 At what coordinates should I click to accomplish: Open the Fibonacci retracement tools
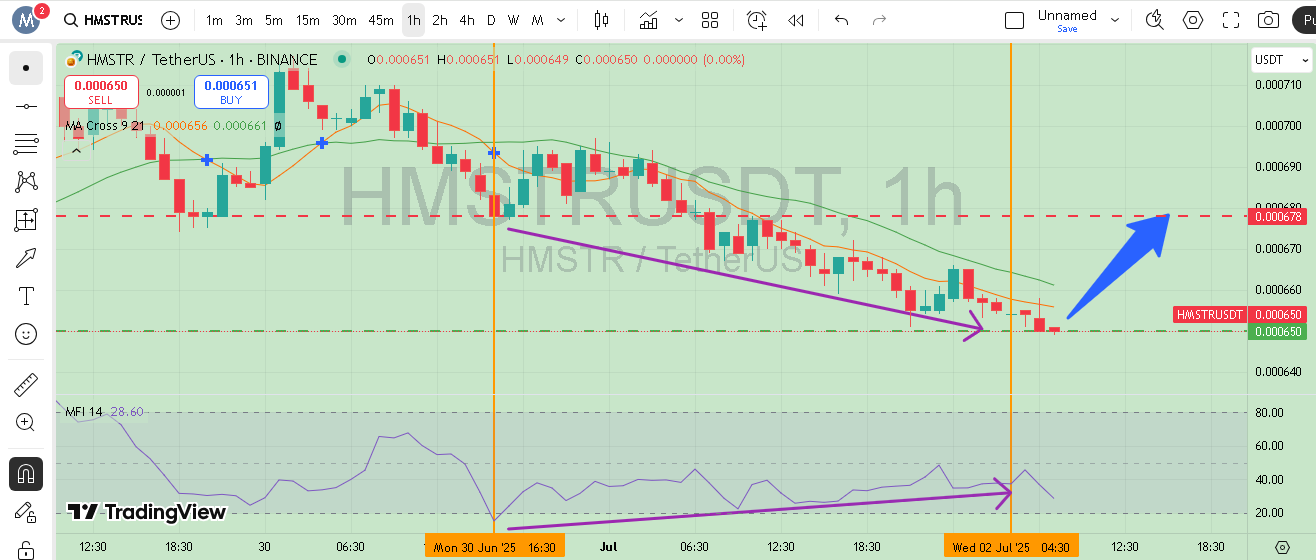(26, 144)
